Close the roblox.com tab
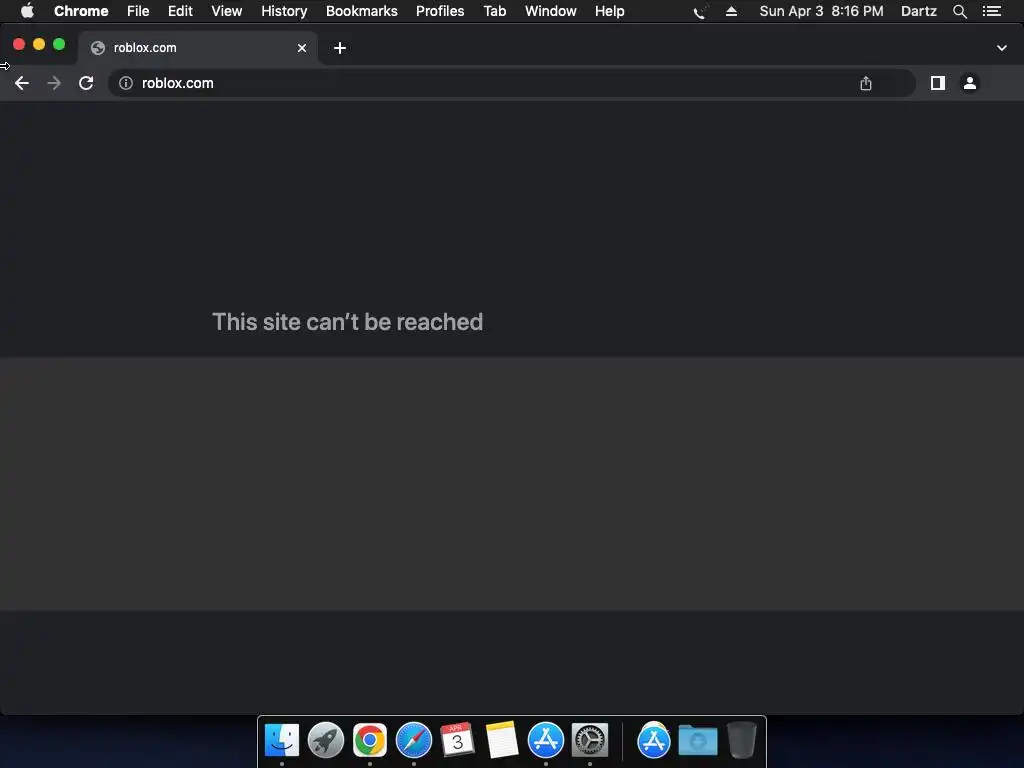Screen dimensions: 1024x768 [x=302, y=48]
